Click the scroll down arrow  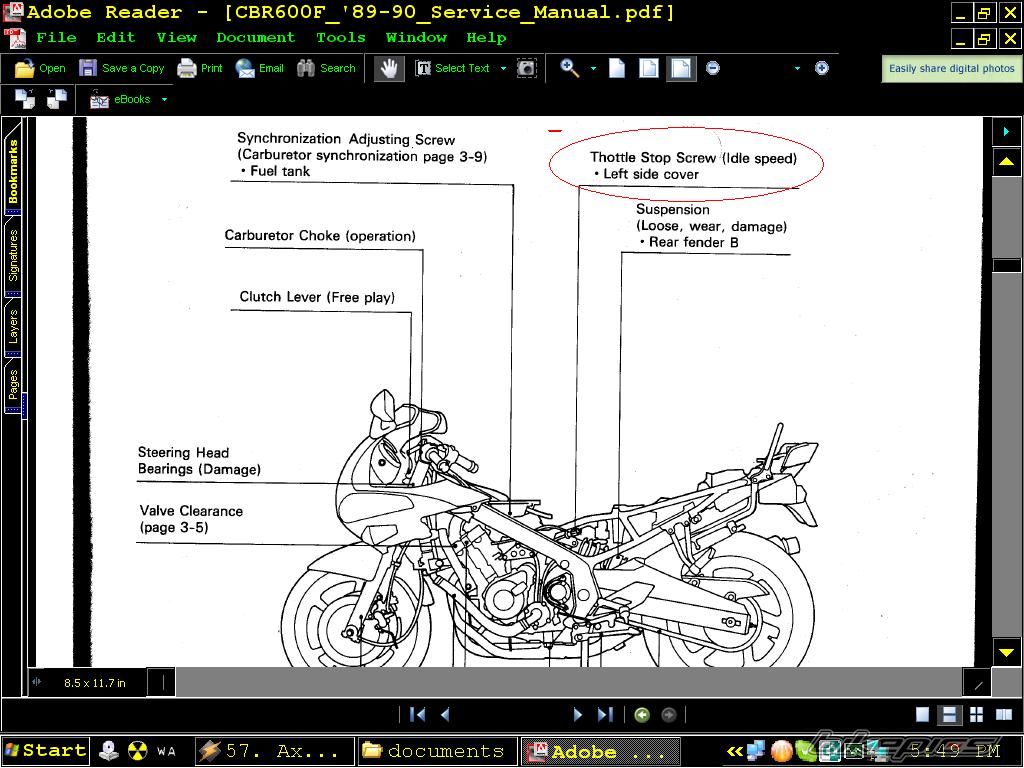point(1006,652)
